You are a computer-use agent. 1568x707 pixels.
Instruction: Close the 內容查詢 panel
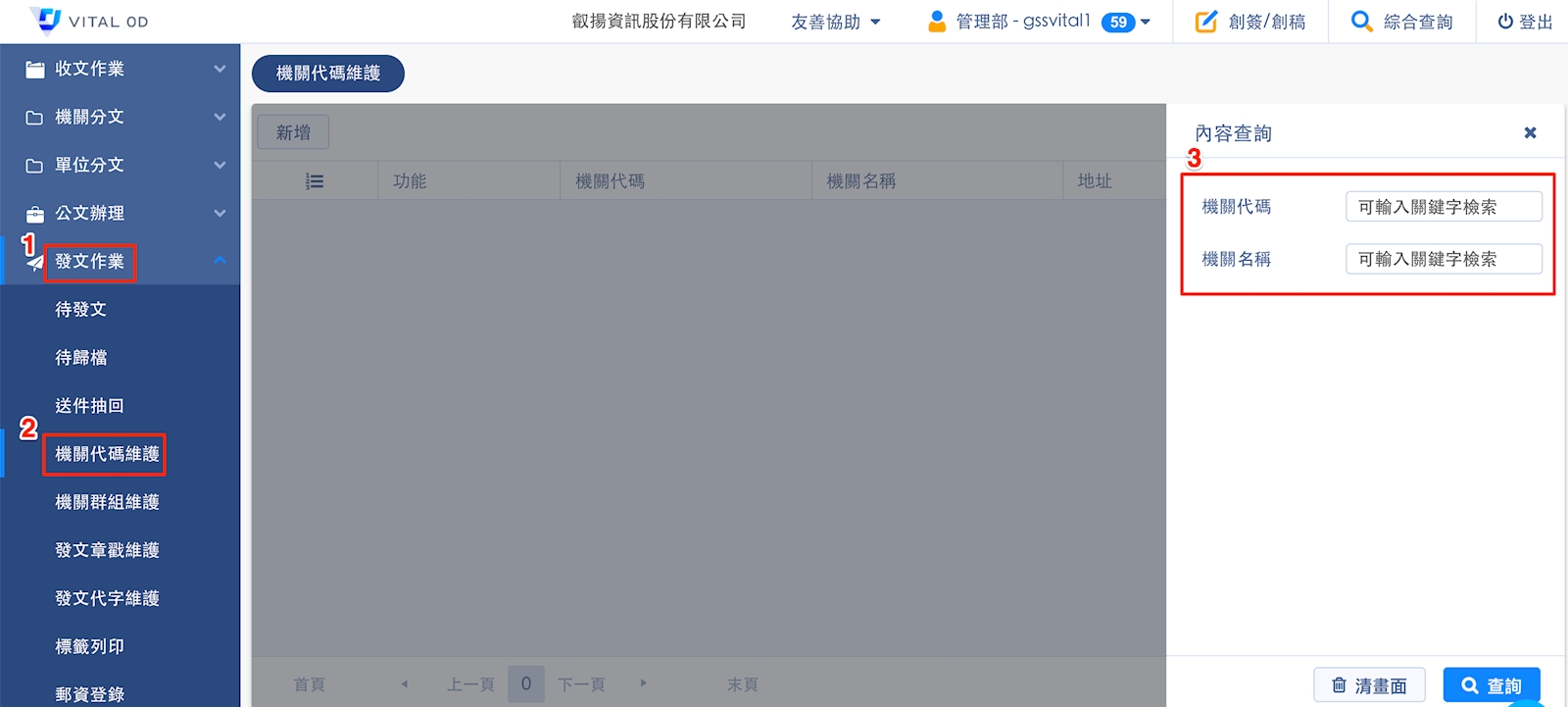click(1530, 132)
